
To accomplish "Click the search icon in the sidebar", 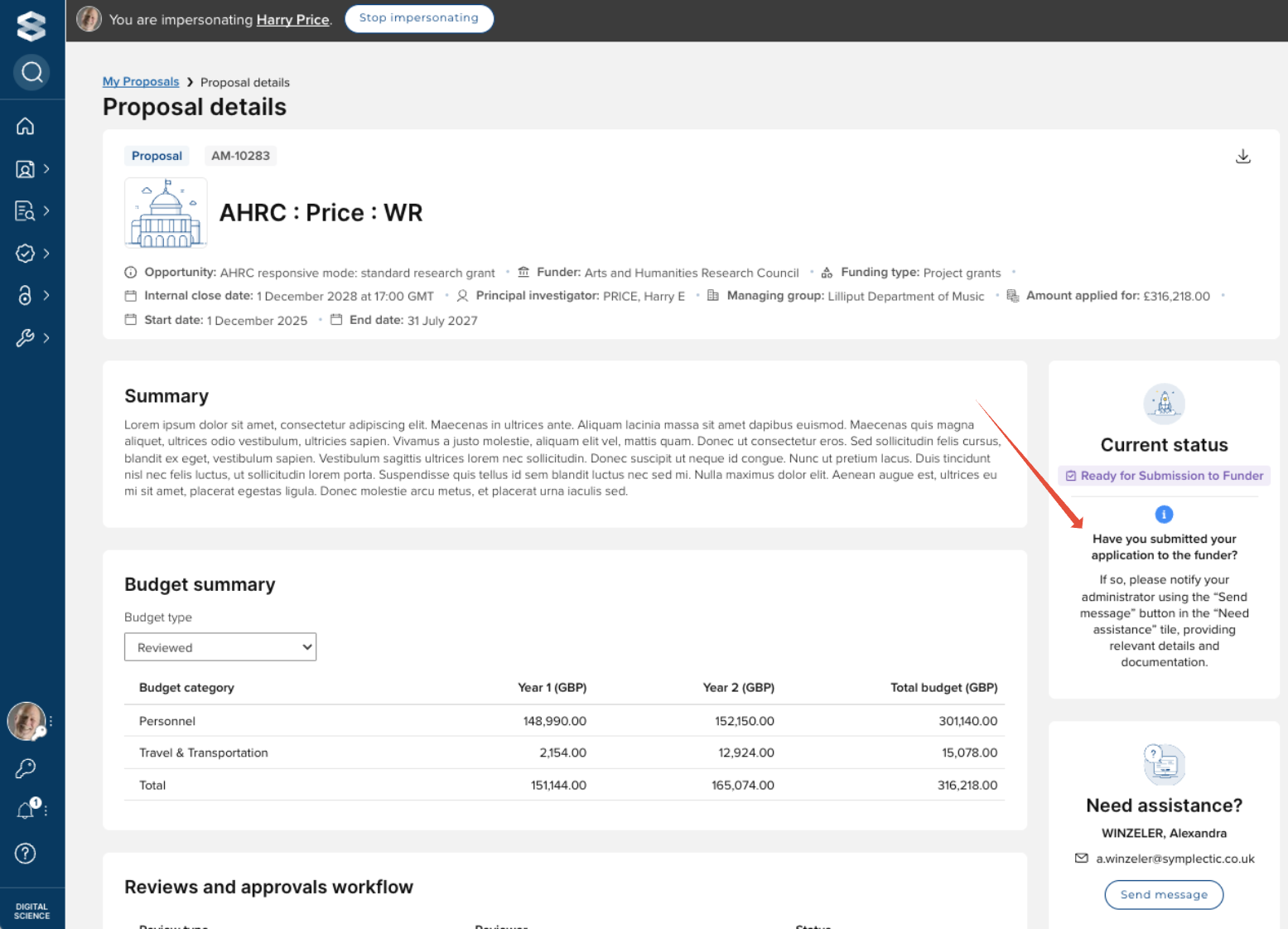I will (x=32, y=73).
